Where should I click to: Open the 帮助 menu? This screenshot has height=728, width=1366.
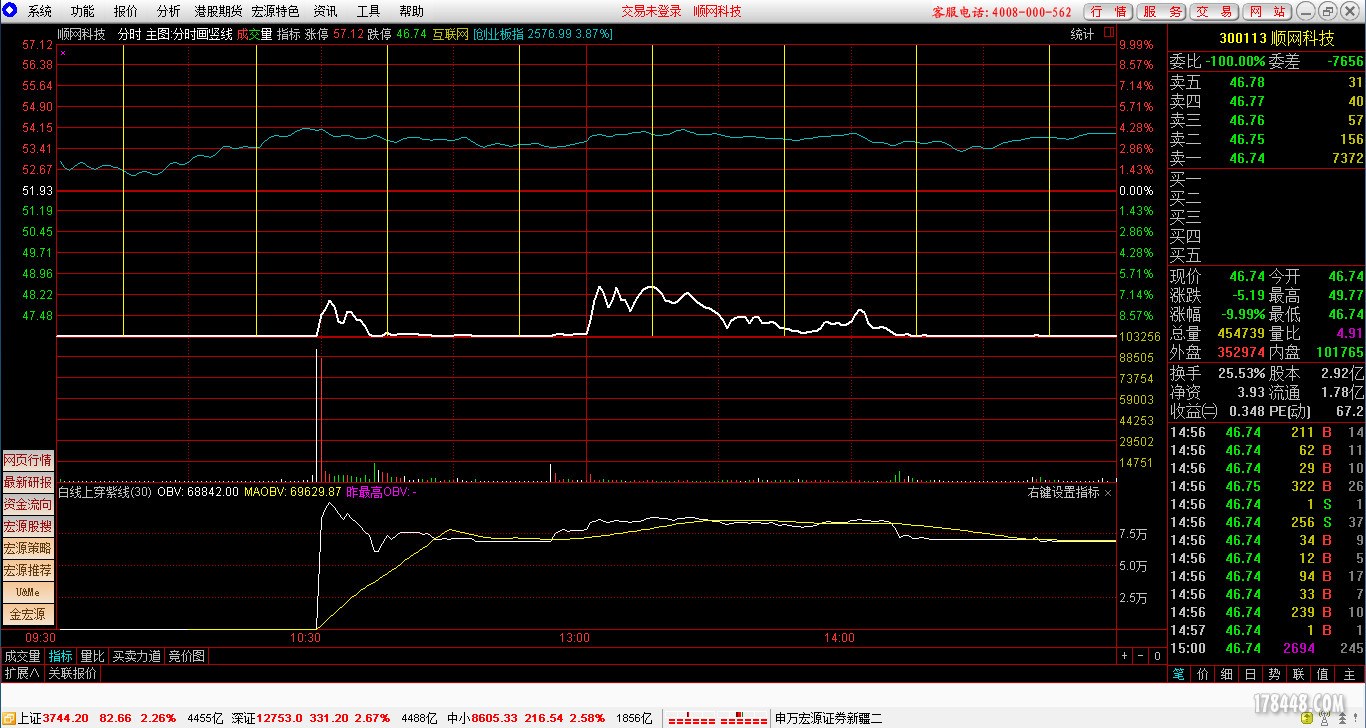tap(411, 12)
